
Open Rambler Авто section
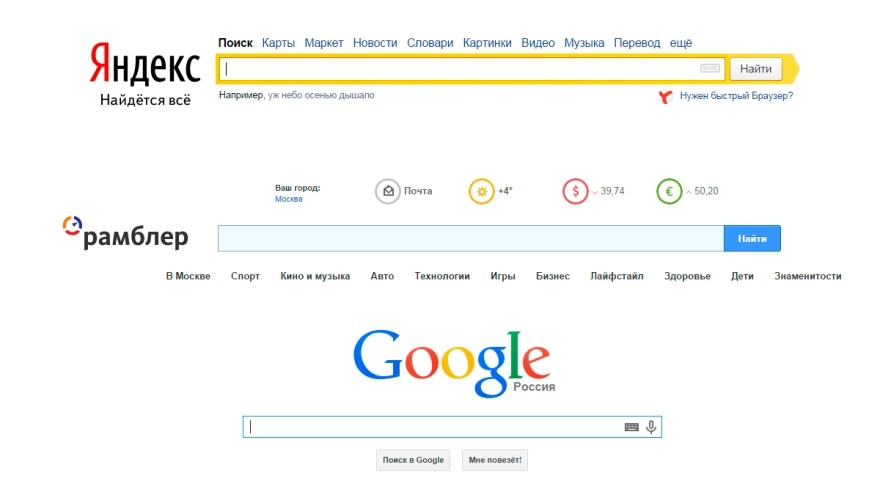pos(382,276)
